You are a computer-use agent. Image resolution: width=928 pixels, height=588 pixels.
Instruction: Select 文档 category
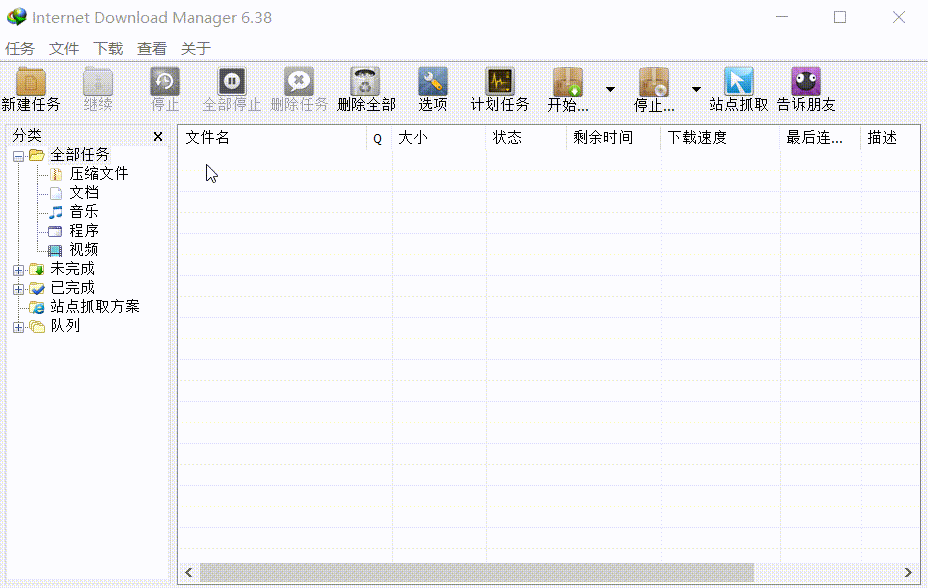[84, 193]
